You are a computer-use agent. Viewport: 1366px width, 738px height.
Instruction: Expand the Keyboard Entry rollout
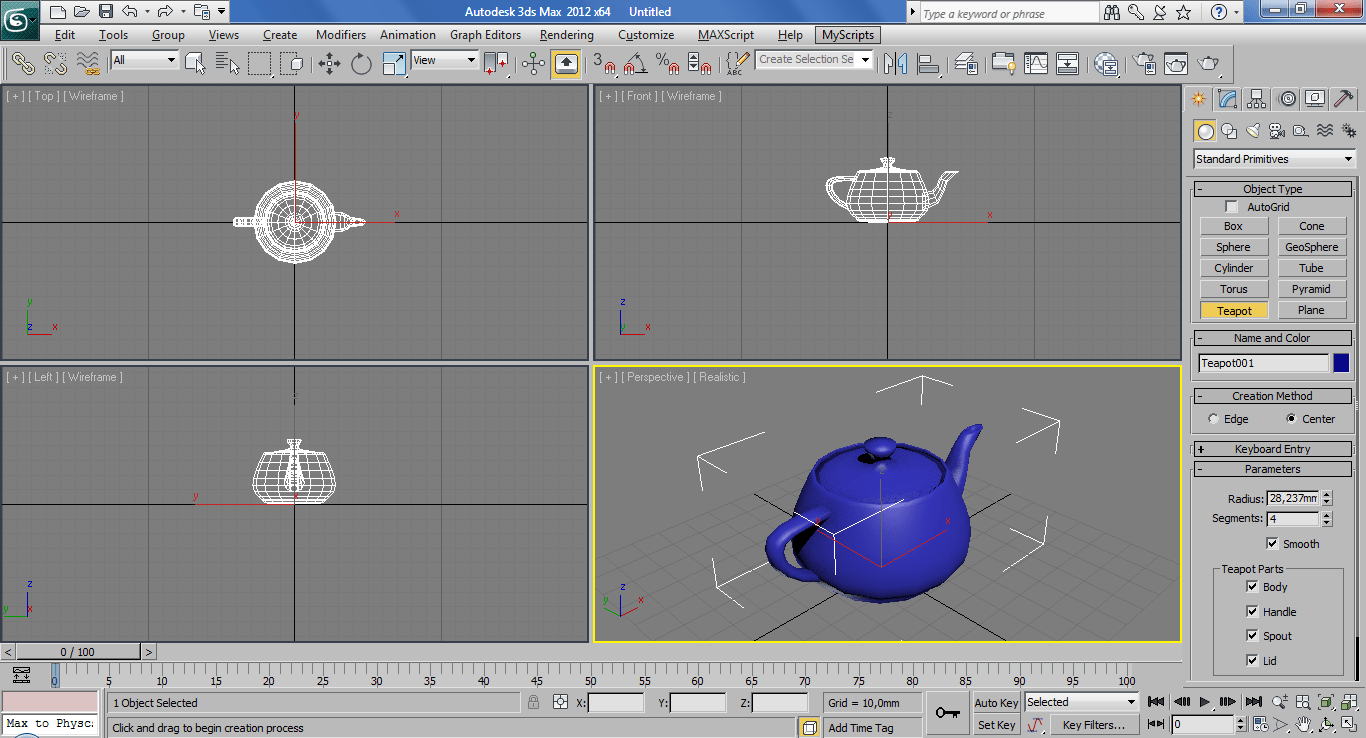click(1272, 449)
